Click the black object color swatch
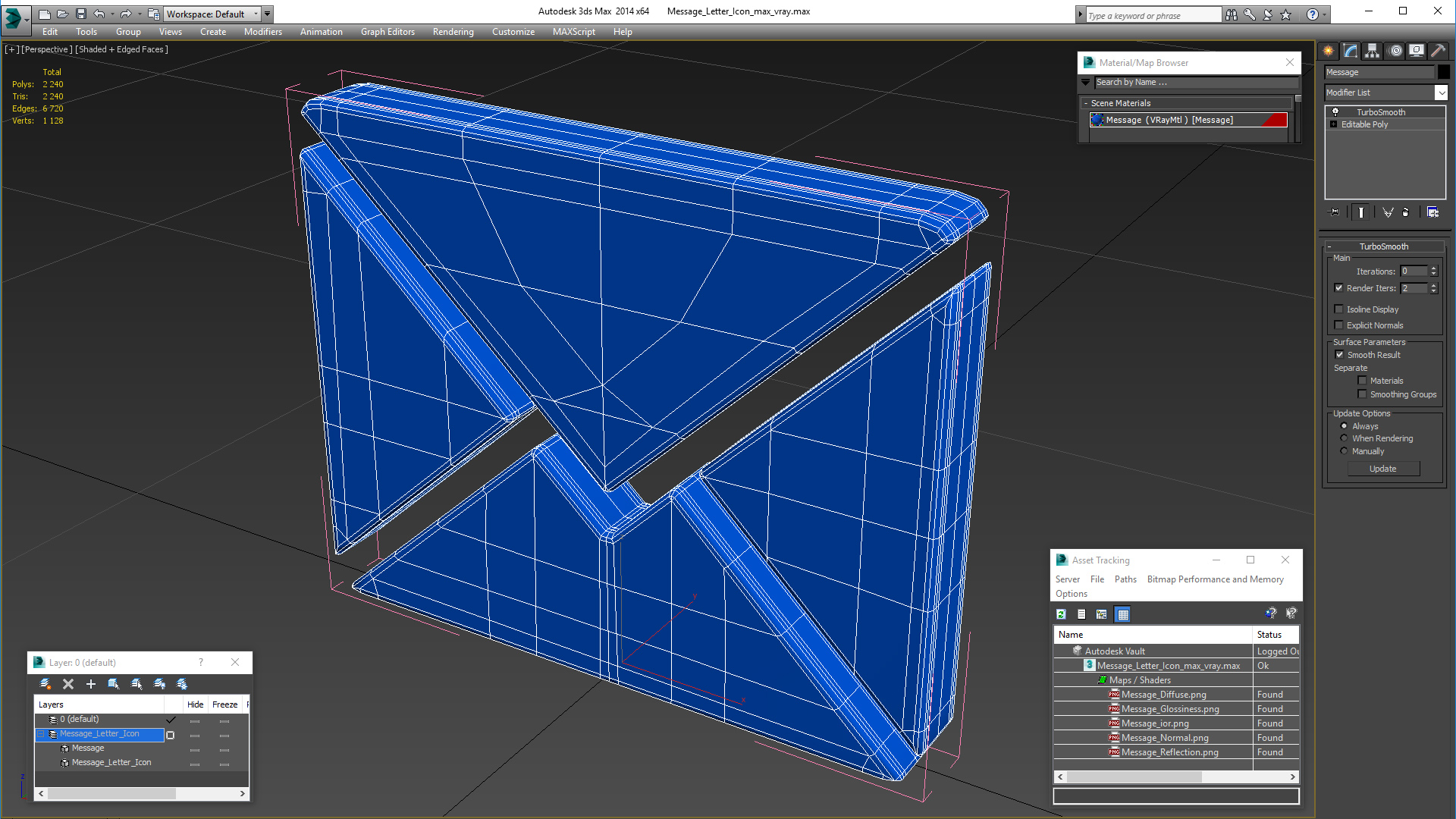The width and height of the screenshot is (1456, 819). [x=1444, y=72]
